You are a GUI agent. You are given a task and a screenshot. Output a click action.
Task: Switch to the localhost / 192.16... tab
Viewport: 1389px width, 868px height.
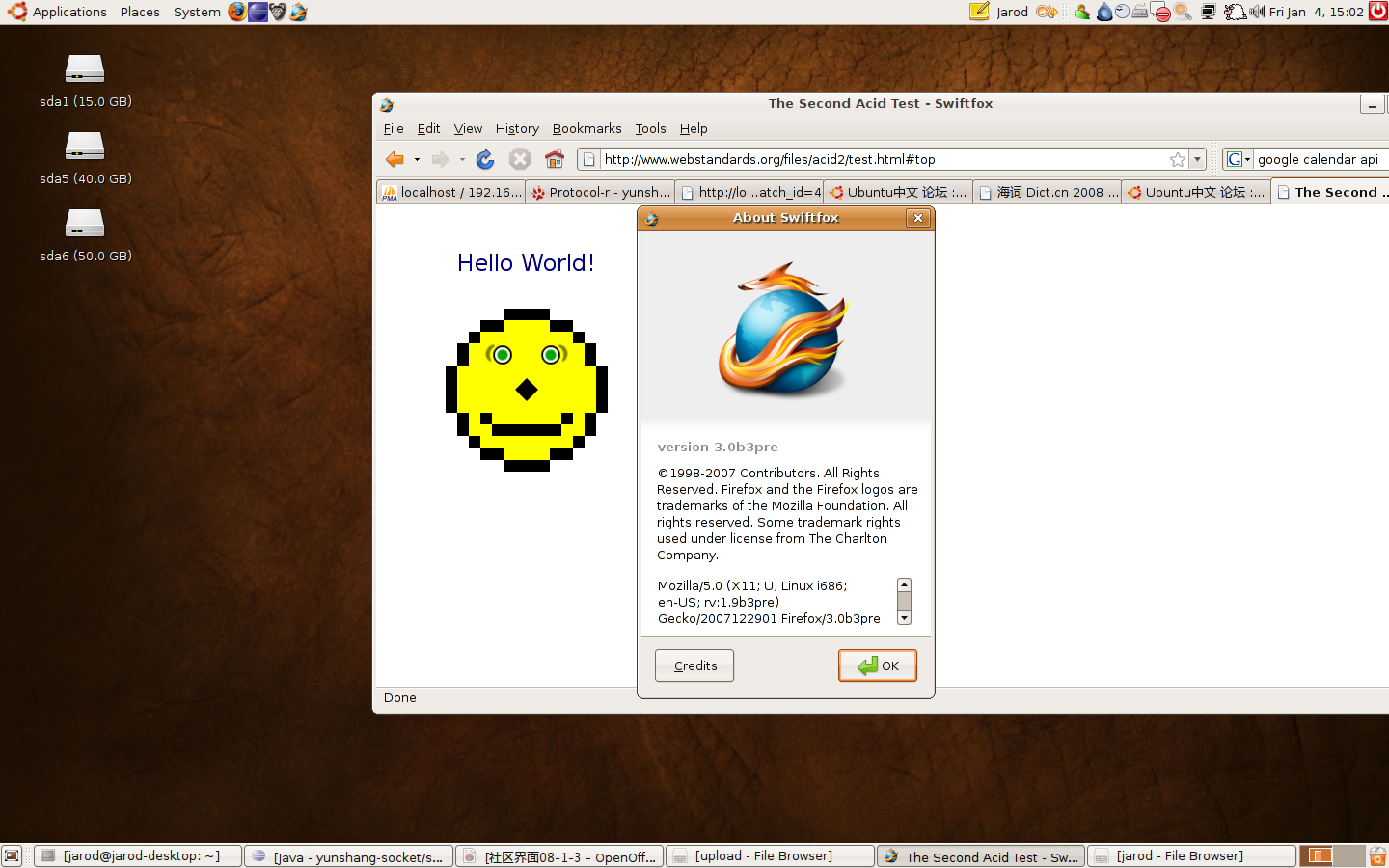(x=450, y=192)
